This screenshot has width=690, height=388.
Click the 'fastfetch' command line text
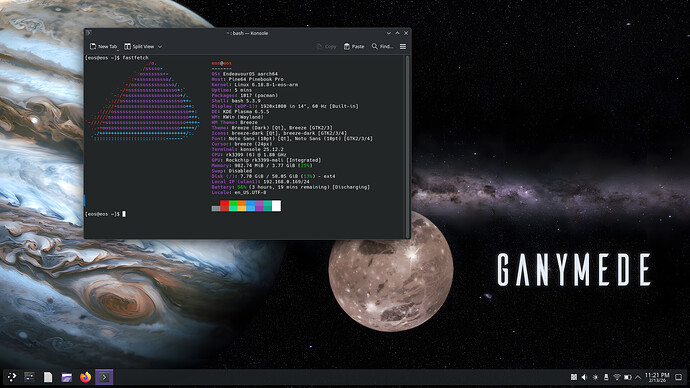point(136,58)
